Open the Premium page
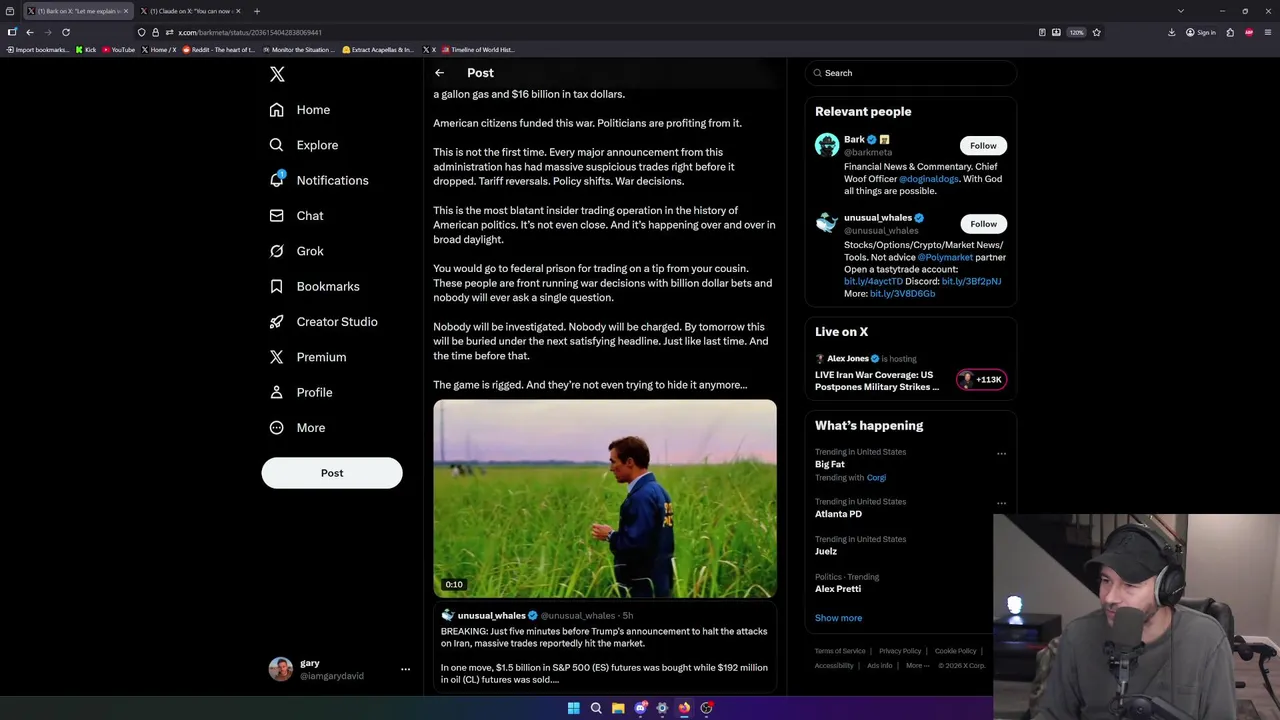 [x=307, y=357]
